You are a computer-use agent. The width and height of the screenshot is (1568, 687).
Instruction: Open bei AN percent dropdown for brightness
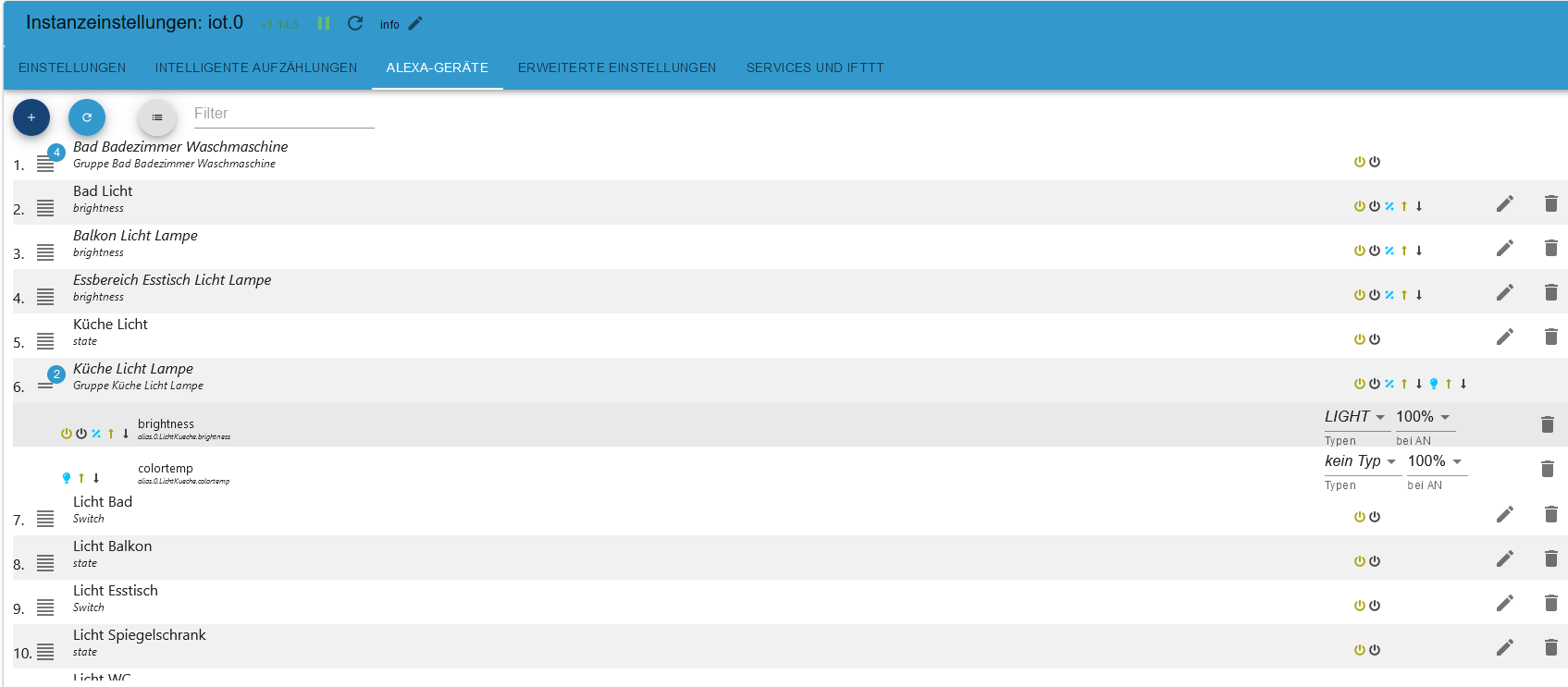[x=1425, y=417]
